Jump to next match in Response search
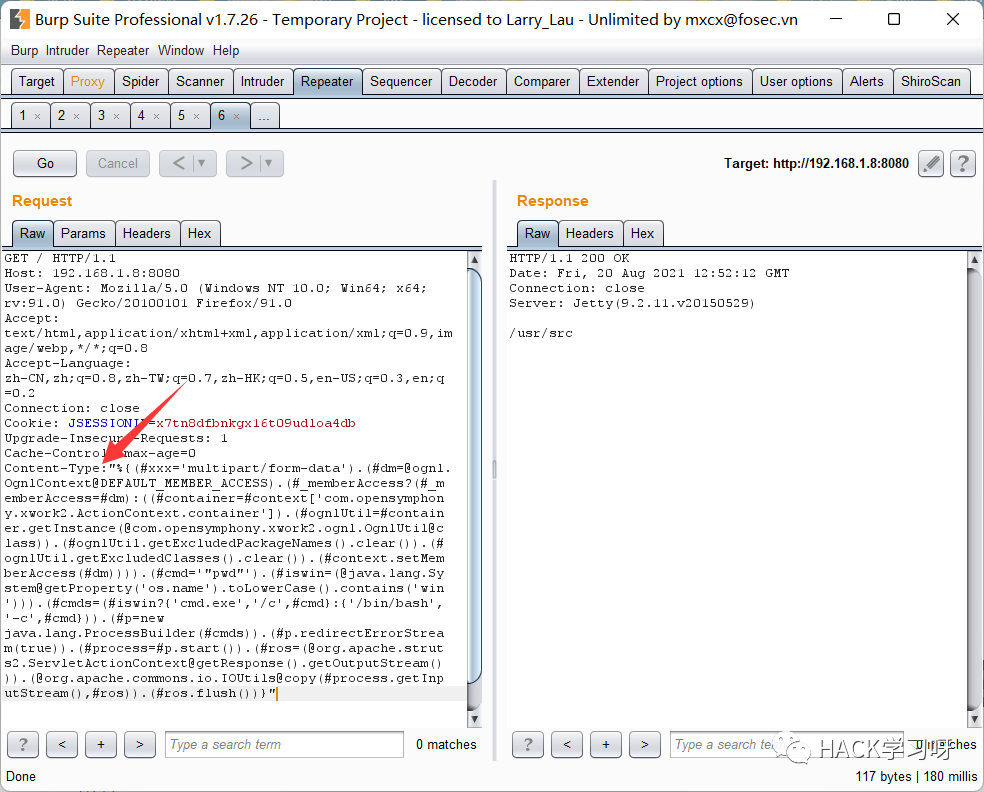The width and height of the screenshot is (984, 792). [x=644, y=745]
